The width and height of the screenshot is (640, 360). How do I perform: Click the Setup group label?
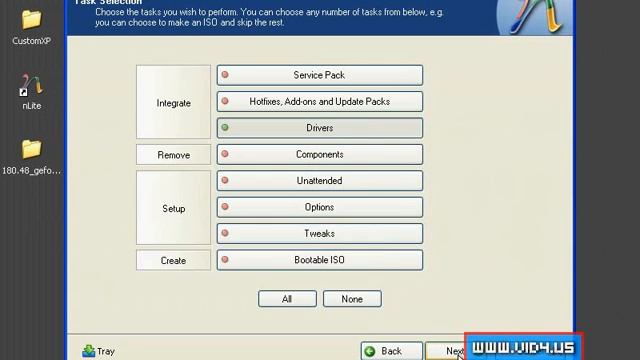(173, 208)
